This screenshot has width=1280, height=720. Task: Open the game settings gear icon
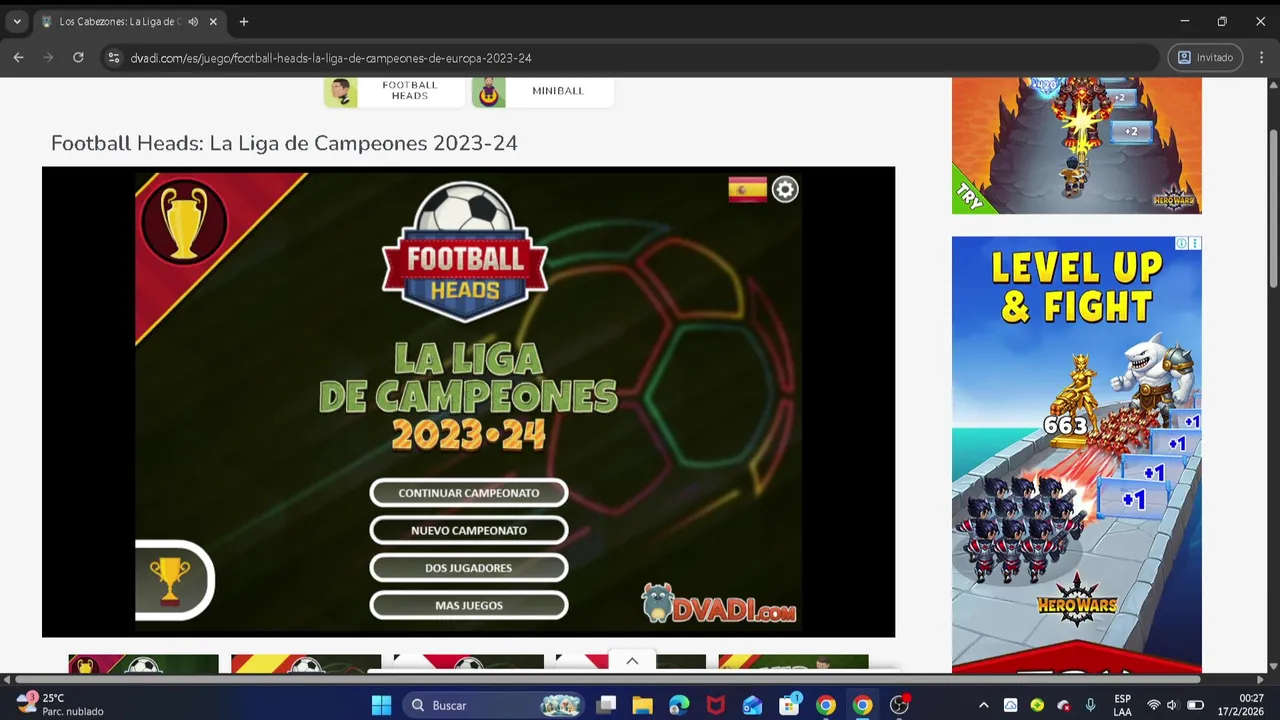coord(785,189)
